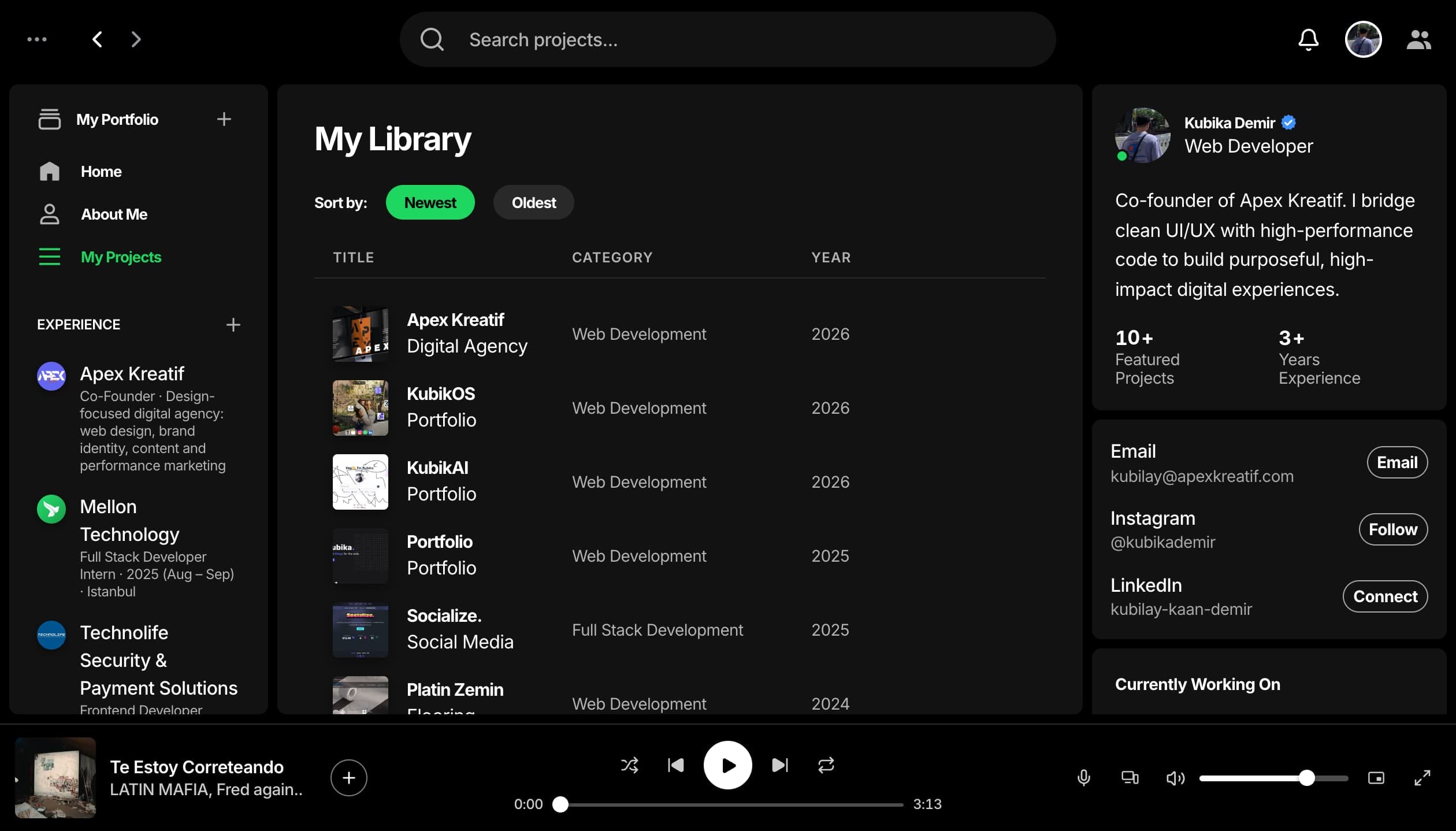1456x831 pixels.
Task: Click the My Portfolio library icon
Action: (x=49, y=119)
